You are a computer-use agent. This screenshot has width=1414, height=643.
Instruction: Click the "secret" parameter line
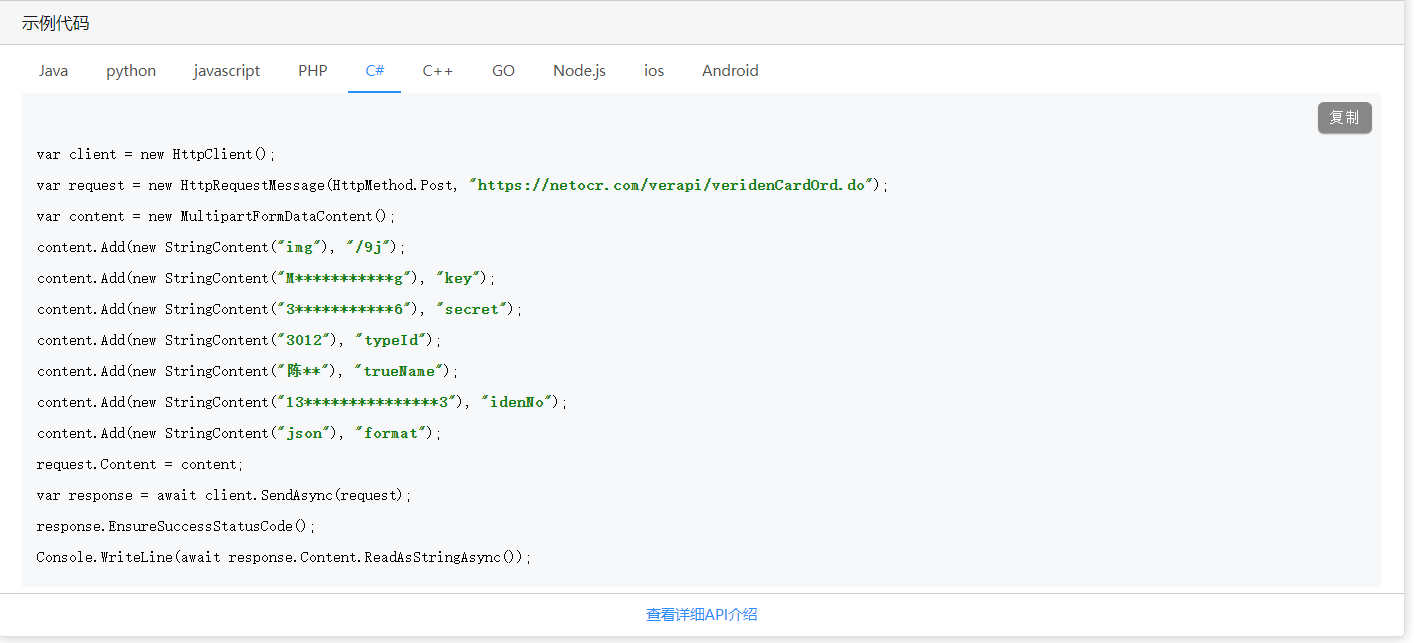[280, 309]
